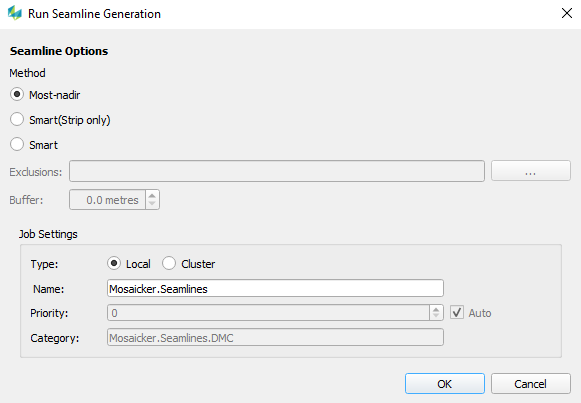Open the Exclusions browse button (…)
The image size is (581, 403).
click(531, 171)
